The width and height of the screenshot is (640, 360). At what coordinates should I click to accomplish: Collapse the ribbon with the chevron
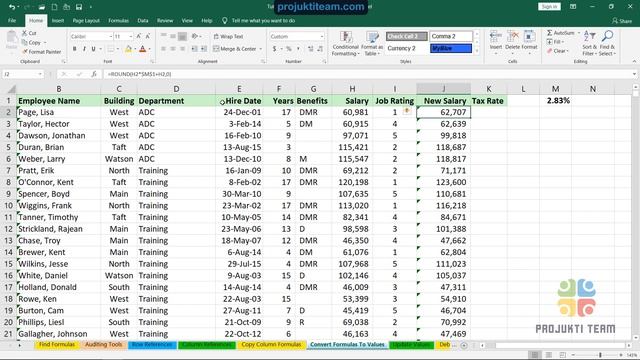tap(634, 62)
